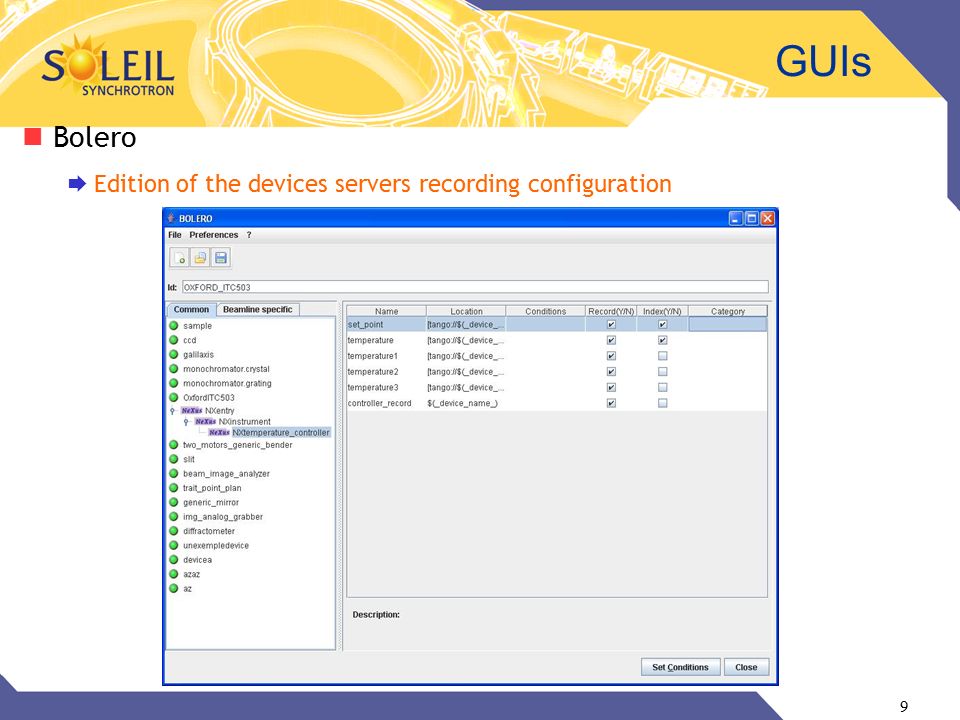Screen dimensions: 960x720
Task: Toggle Index checkbox for set_point
Action: pyautogui.click(x=662, y=324)
